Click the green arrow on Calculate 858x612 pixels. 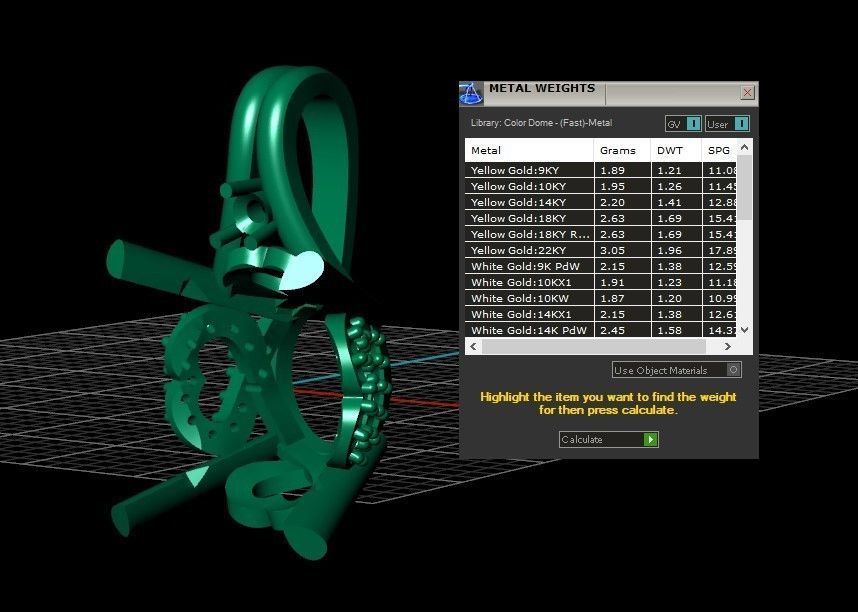coord(650,440)
